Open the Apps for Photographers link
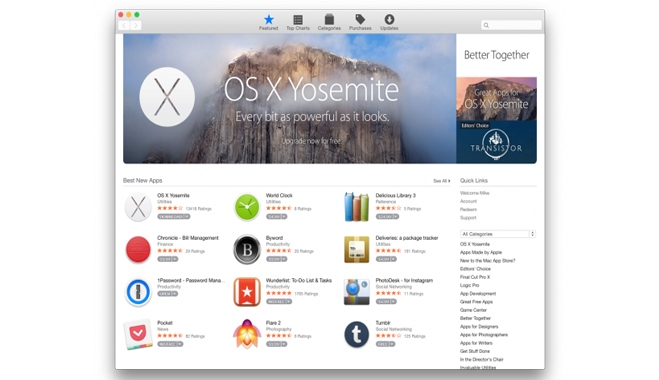The height and width of the screenshot is (380, 659). pyautogui.click(x=484, y=335)
